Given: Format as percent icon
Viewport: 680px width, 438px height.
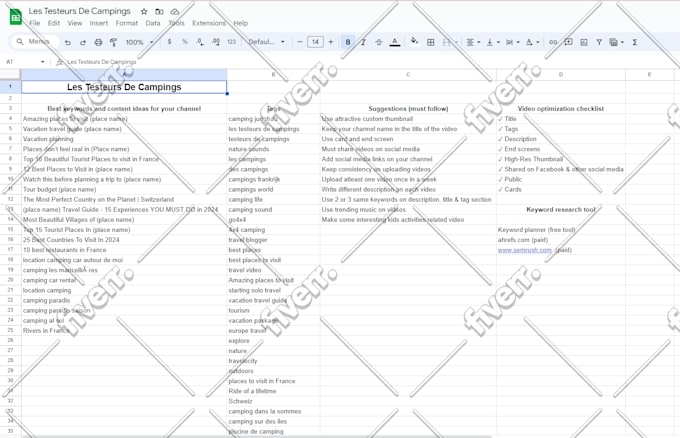Looking at the screenshot, I should (x=185, y=42).
